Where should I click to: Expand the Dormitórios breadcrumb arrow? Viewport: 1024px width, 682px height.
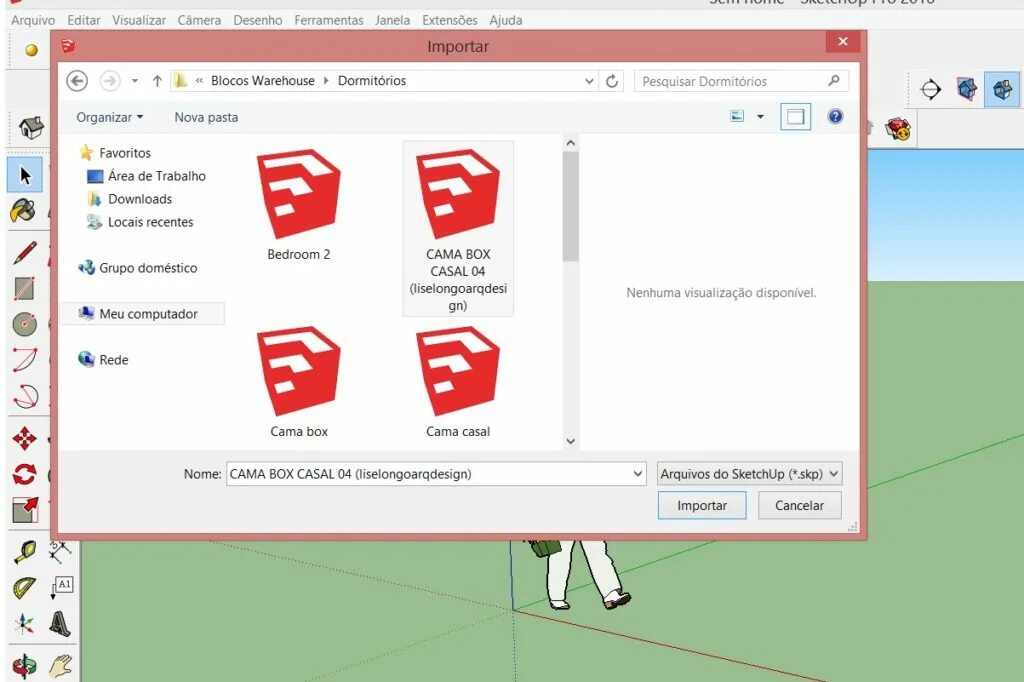(326, 81)
